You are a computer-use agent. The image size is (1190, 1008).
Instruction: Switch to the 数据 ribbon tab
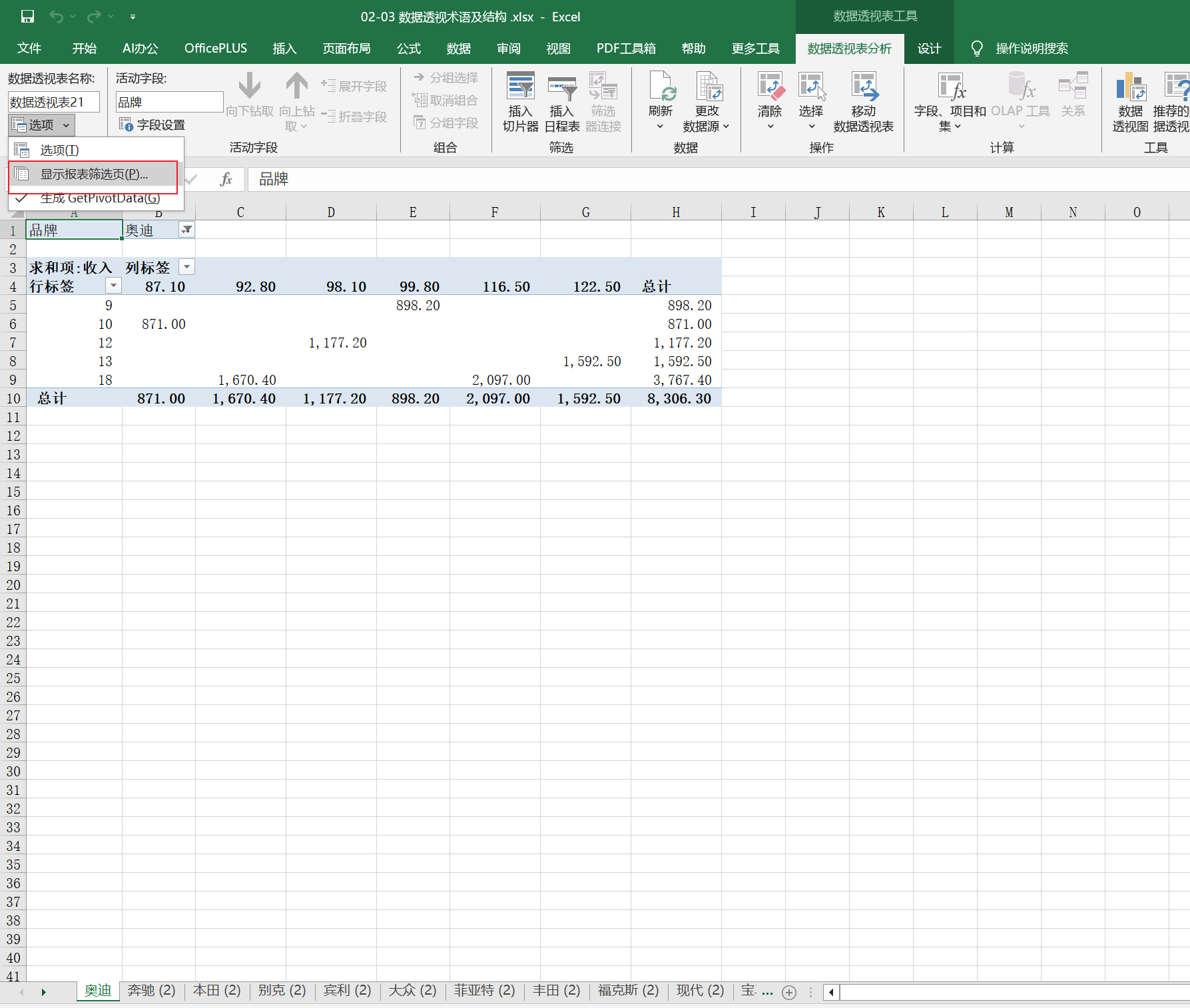pyautogui.click(x=458, y=48)
